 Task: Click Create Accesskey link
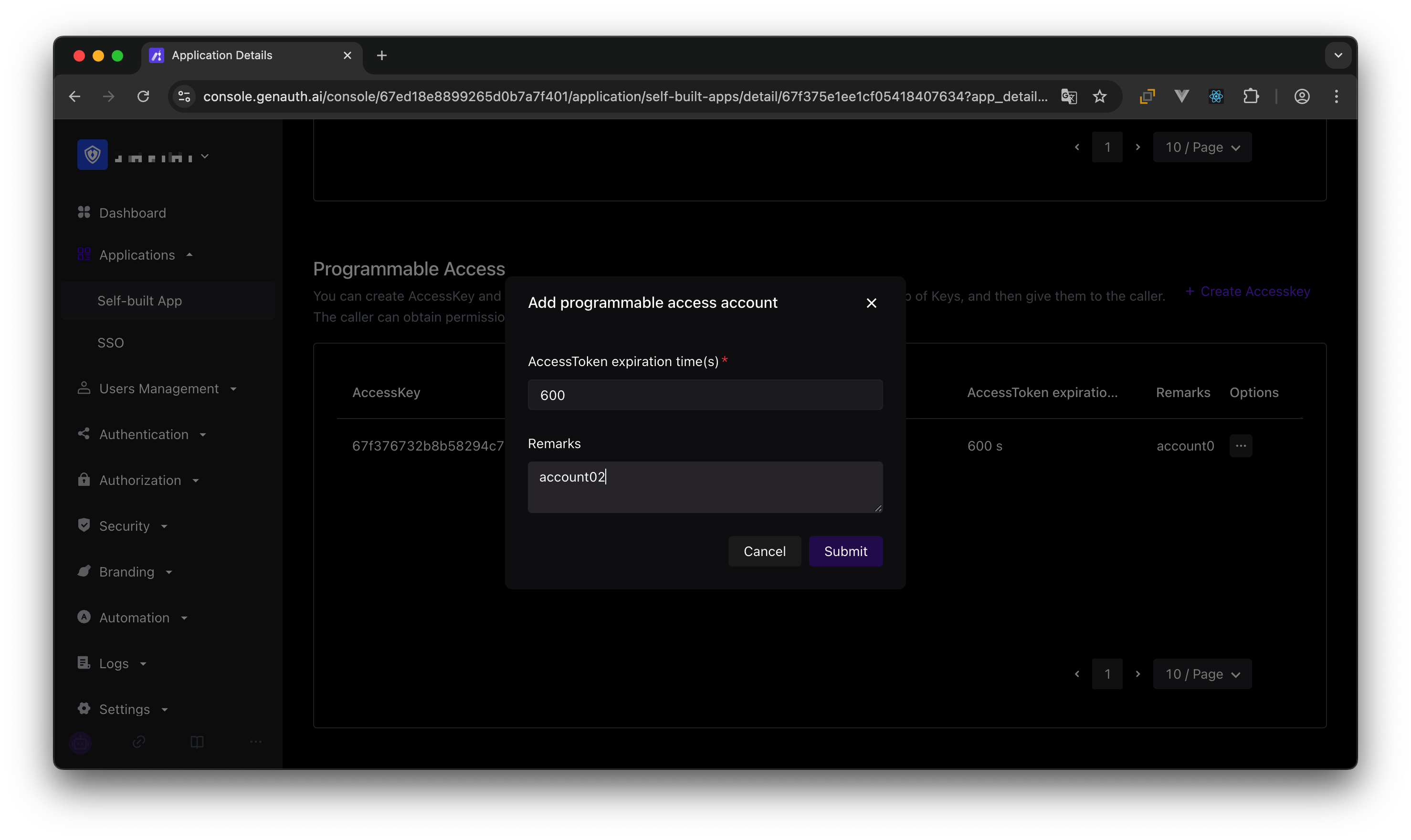(1247, 292)
